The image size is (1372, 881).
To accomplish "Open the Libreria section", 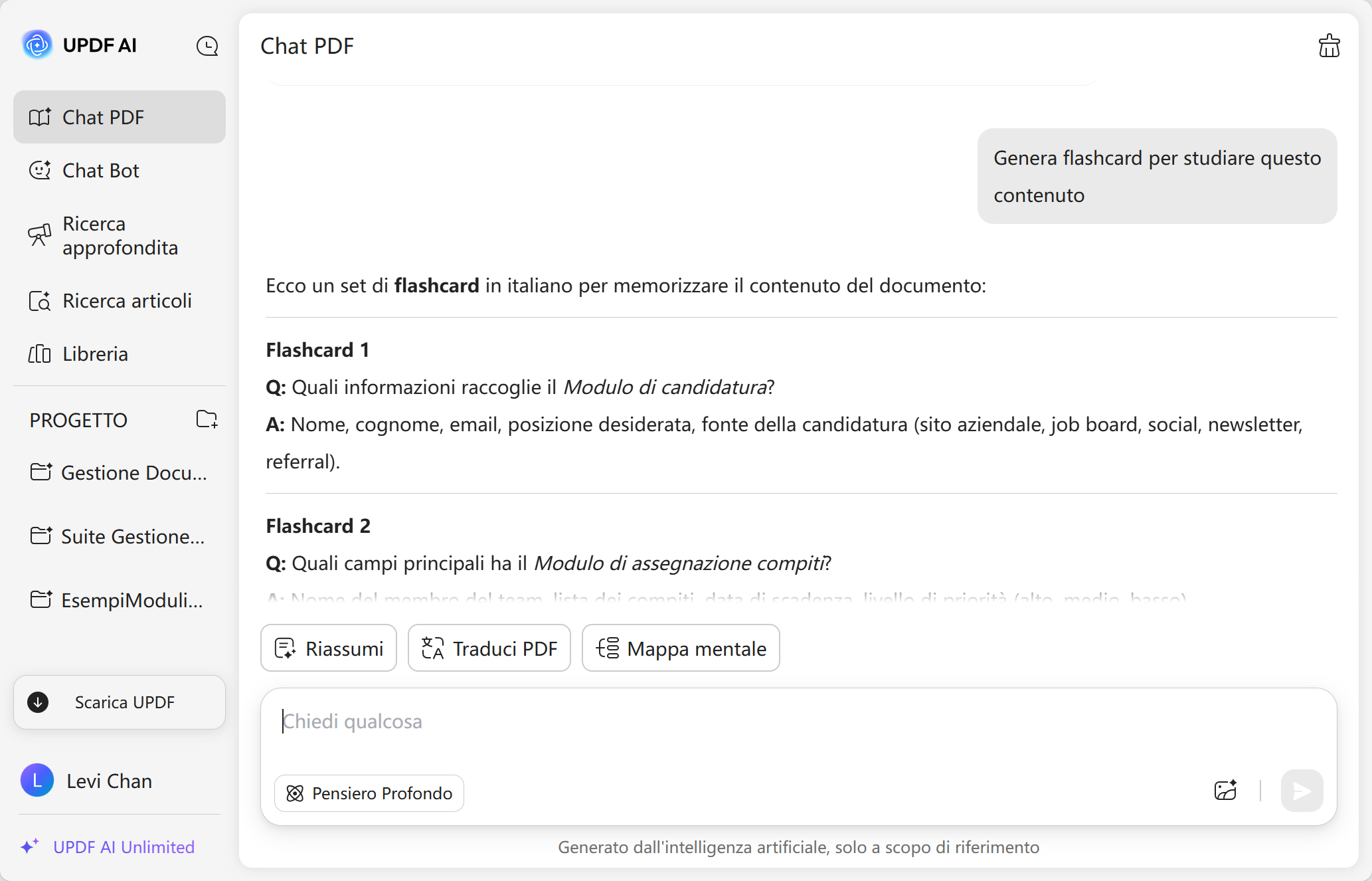I will [x=95, y=353].
